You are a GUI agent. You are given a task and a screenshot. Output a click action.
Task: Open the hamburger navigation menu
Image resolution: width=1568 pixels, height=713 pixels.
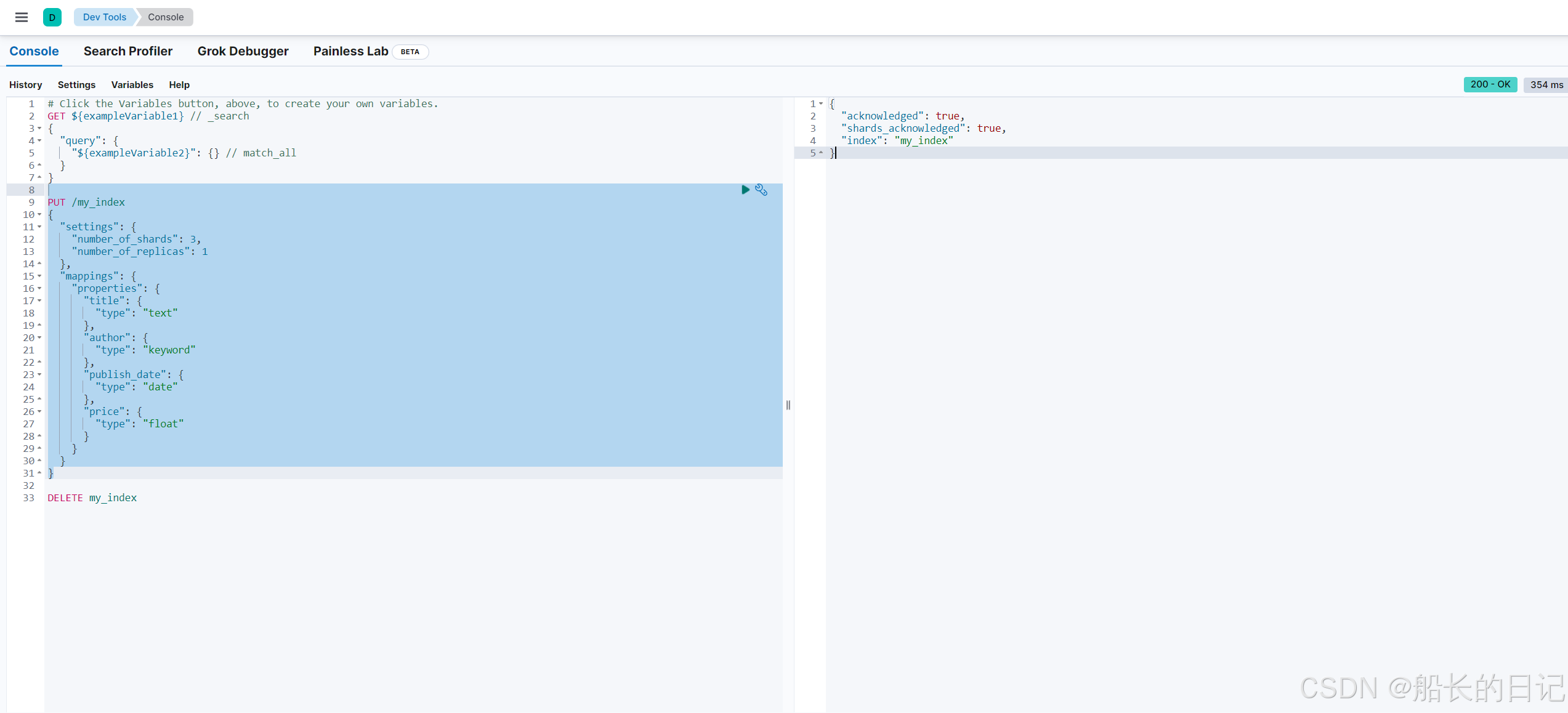click(22, 17)
